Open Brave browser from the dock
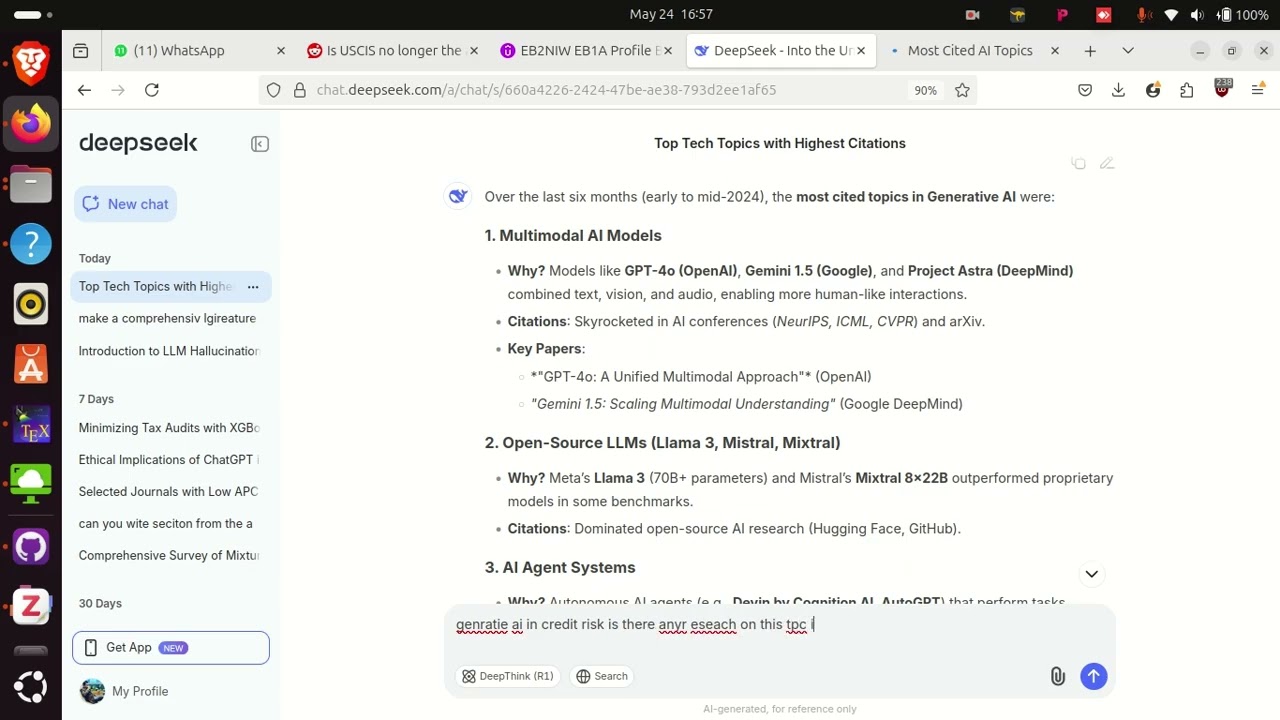 (31, 66)
